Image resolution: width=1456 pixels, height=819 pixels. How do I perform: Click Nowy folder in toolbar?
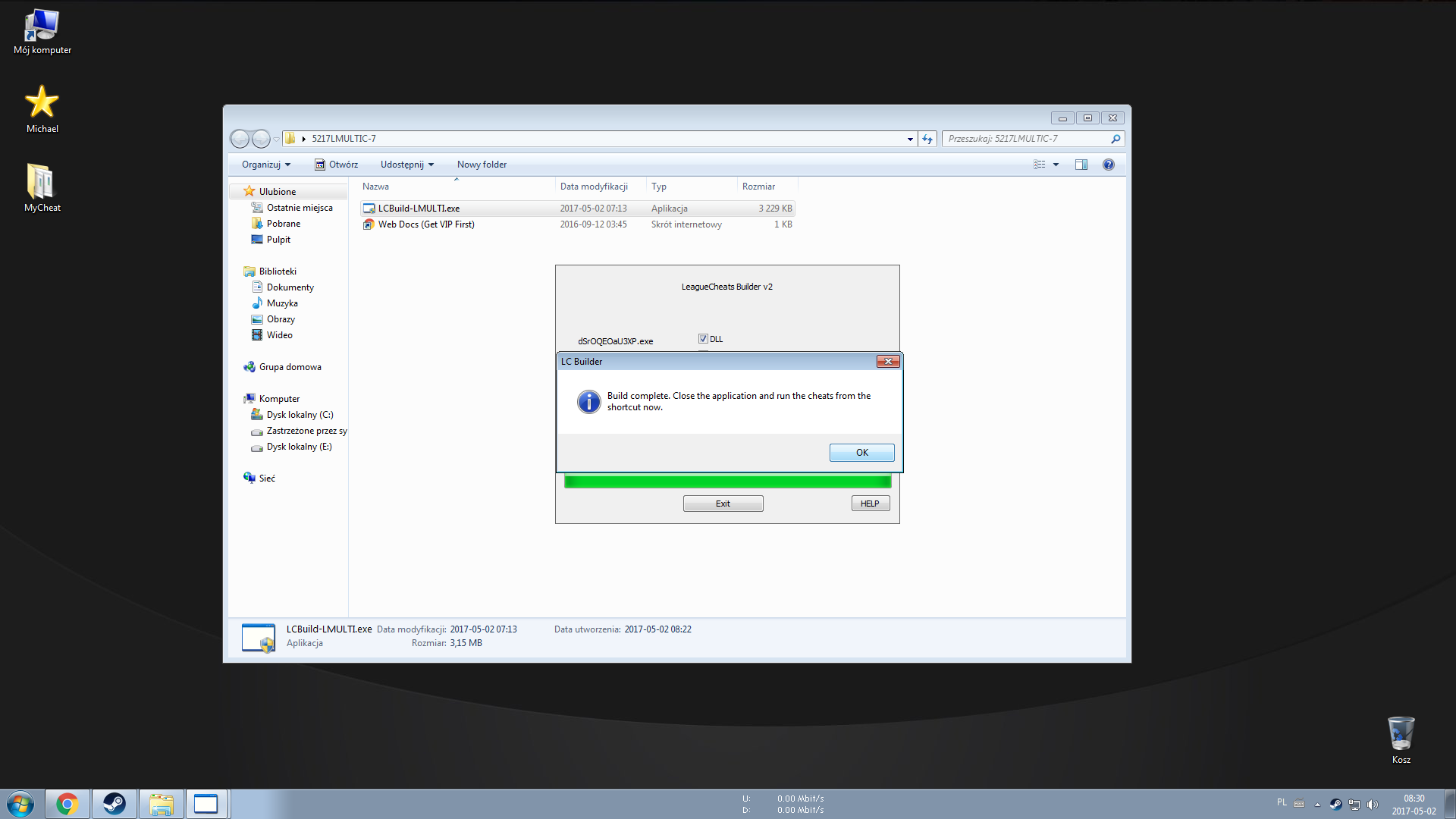[482, 165]
